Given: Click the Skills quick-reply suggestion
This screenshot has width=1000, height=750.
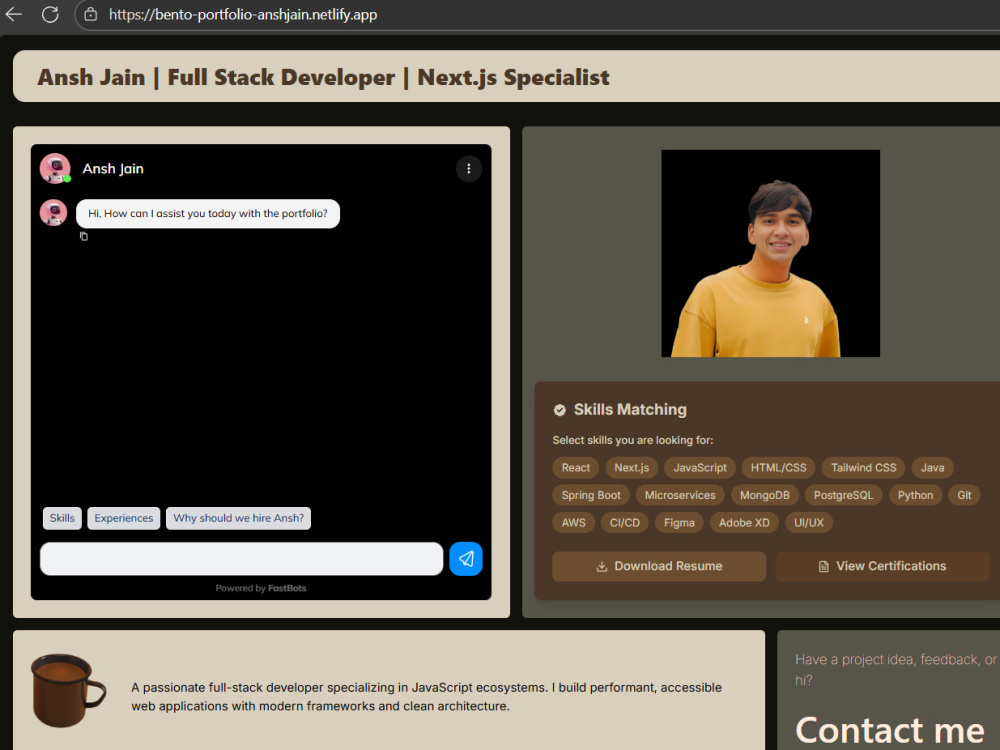Looking at the screenshot, I should tap(62, 518).
